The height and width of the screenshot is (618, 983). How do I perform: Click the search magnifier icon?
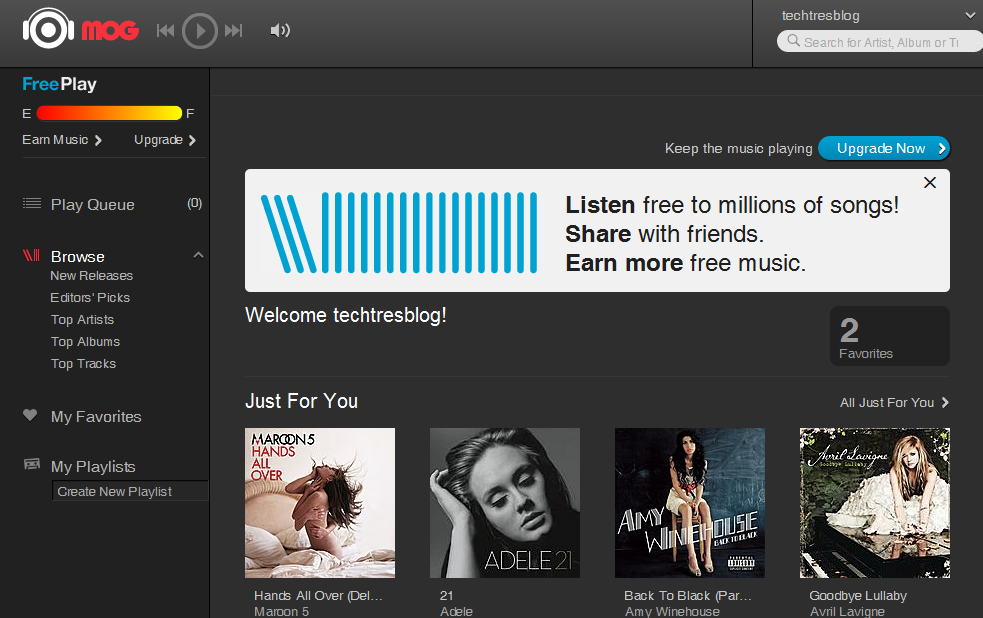point(793,41)
